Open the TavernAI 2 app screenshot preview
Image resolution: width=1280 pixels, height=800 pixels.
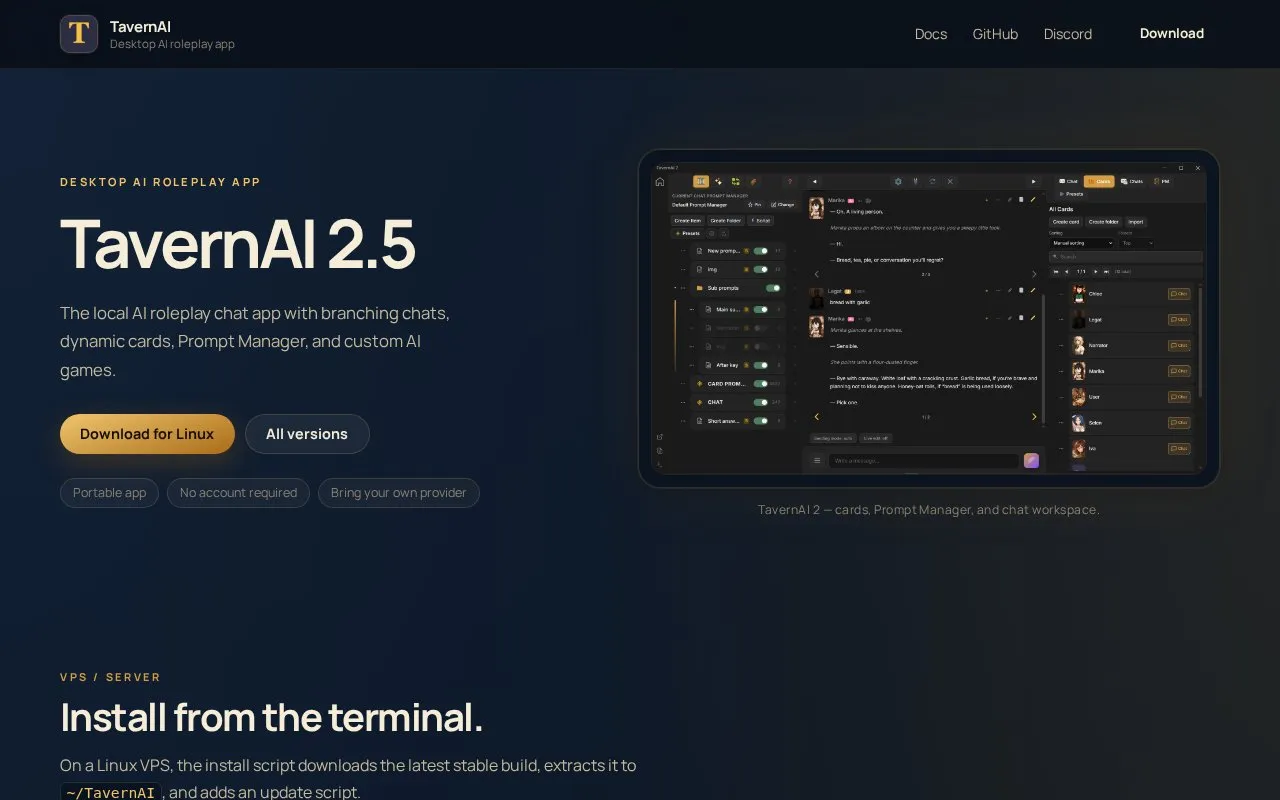click(x=929, y=318)
